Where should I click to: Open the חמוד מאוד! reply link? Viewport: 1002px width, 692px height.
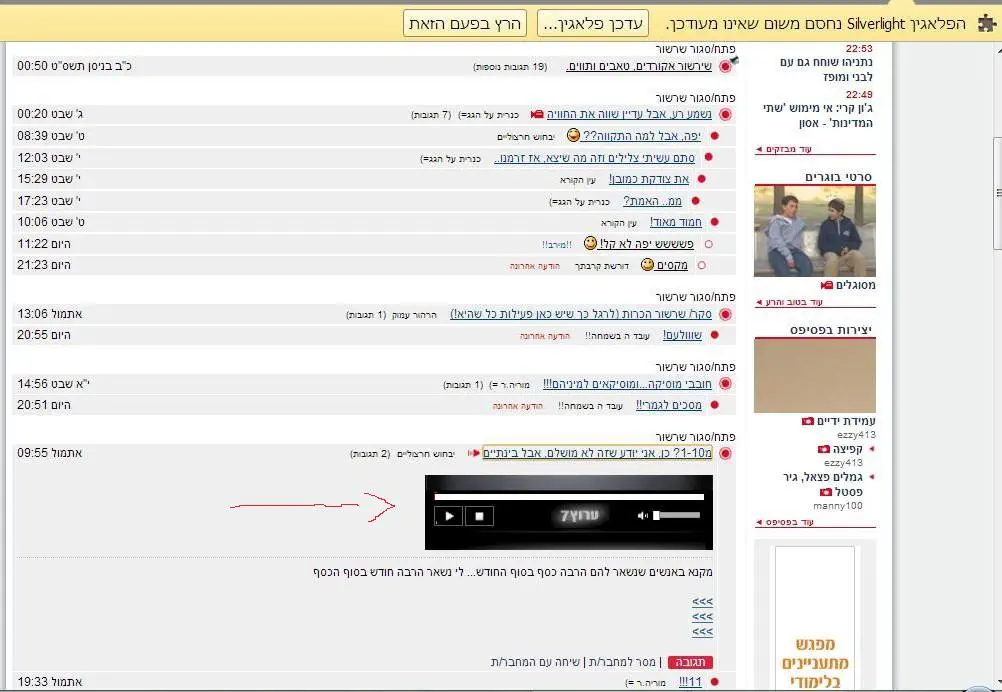tap(676, 222)
